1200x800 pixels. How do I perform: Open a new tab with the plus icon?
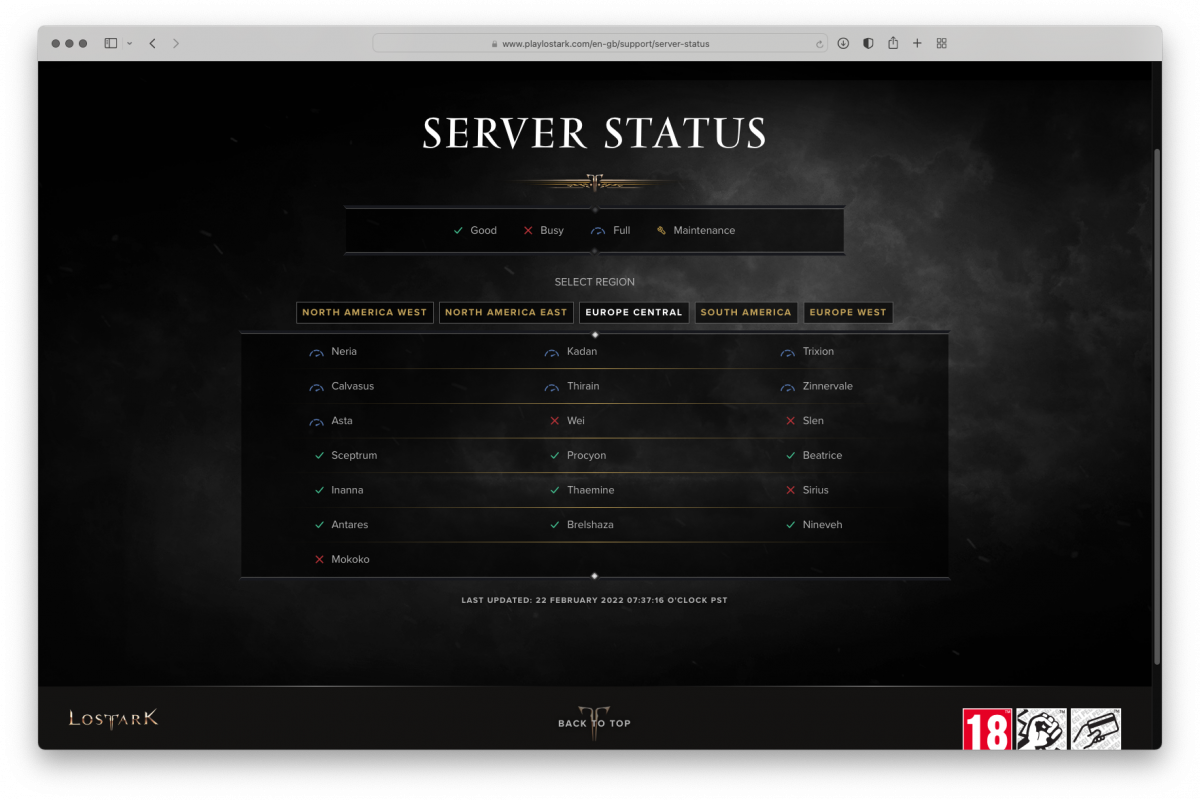pos(917,44)
